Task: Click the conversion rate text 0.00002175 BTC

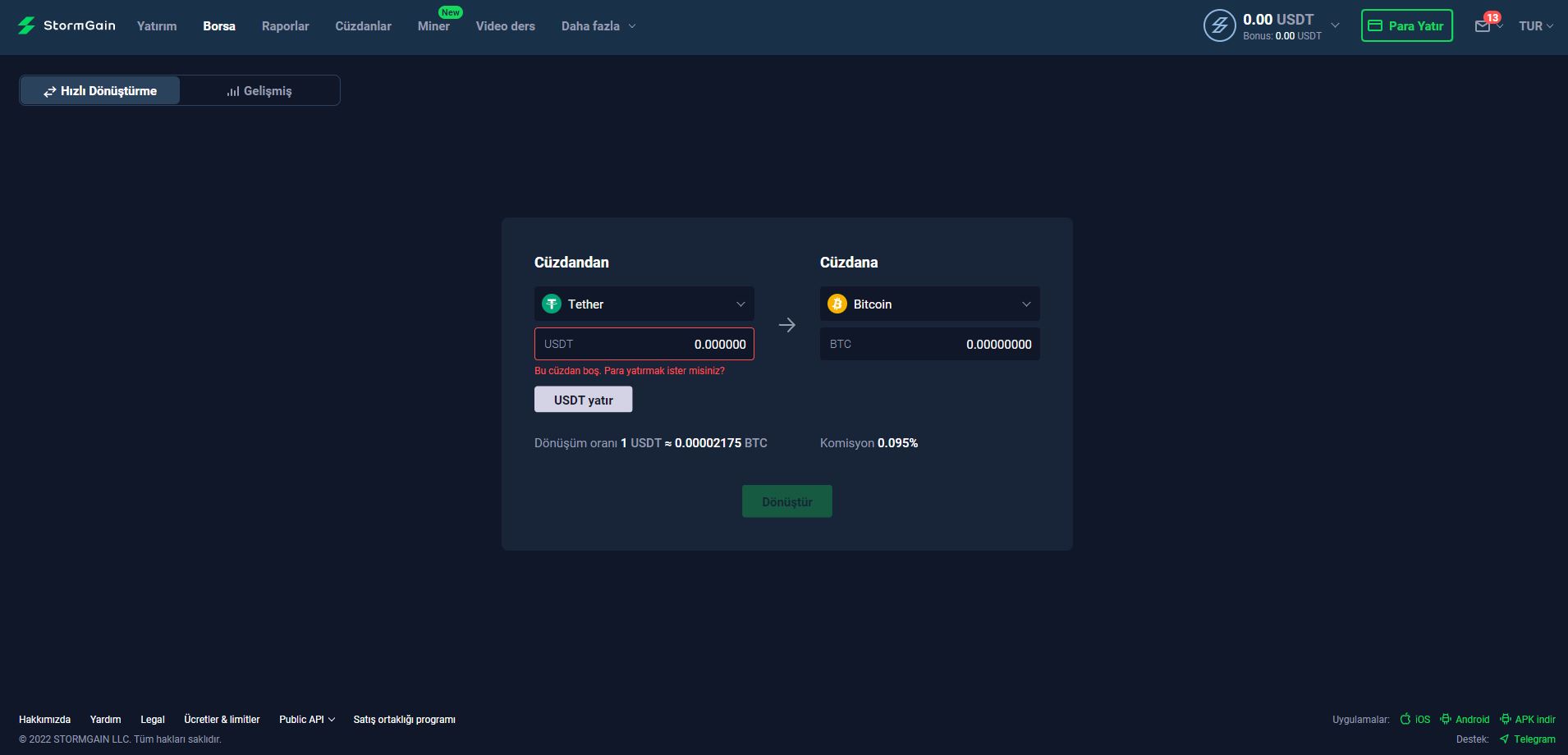Action: tap(721, 443)
